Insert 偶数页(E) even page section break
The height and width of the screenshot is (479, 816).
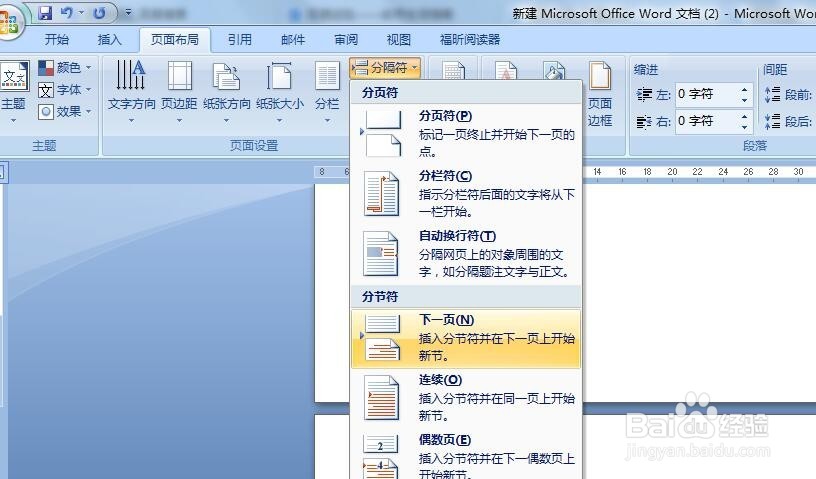466,455
